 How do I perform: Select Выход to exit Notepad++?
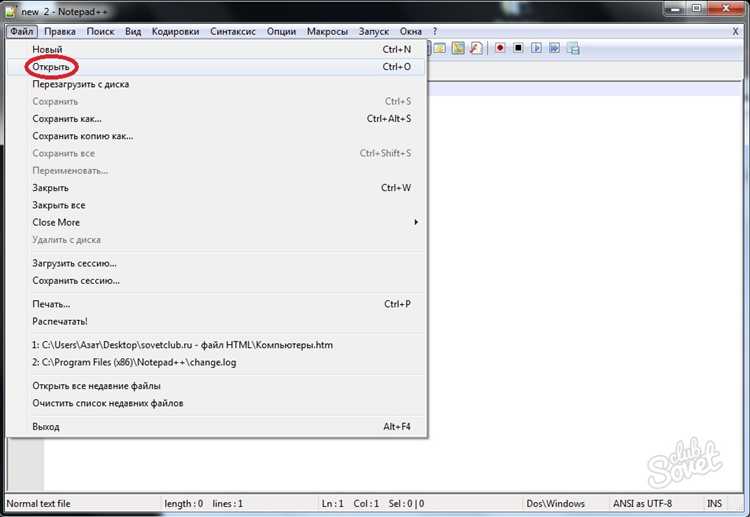[x=216, y=427]
